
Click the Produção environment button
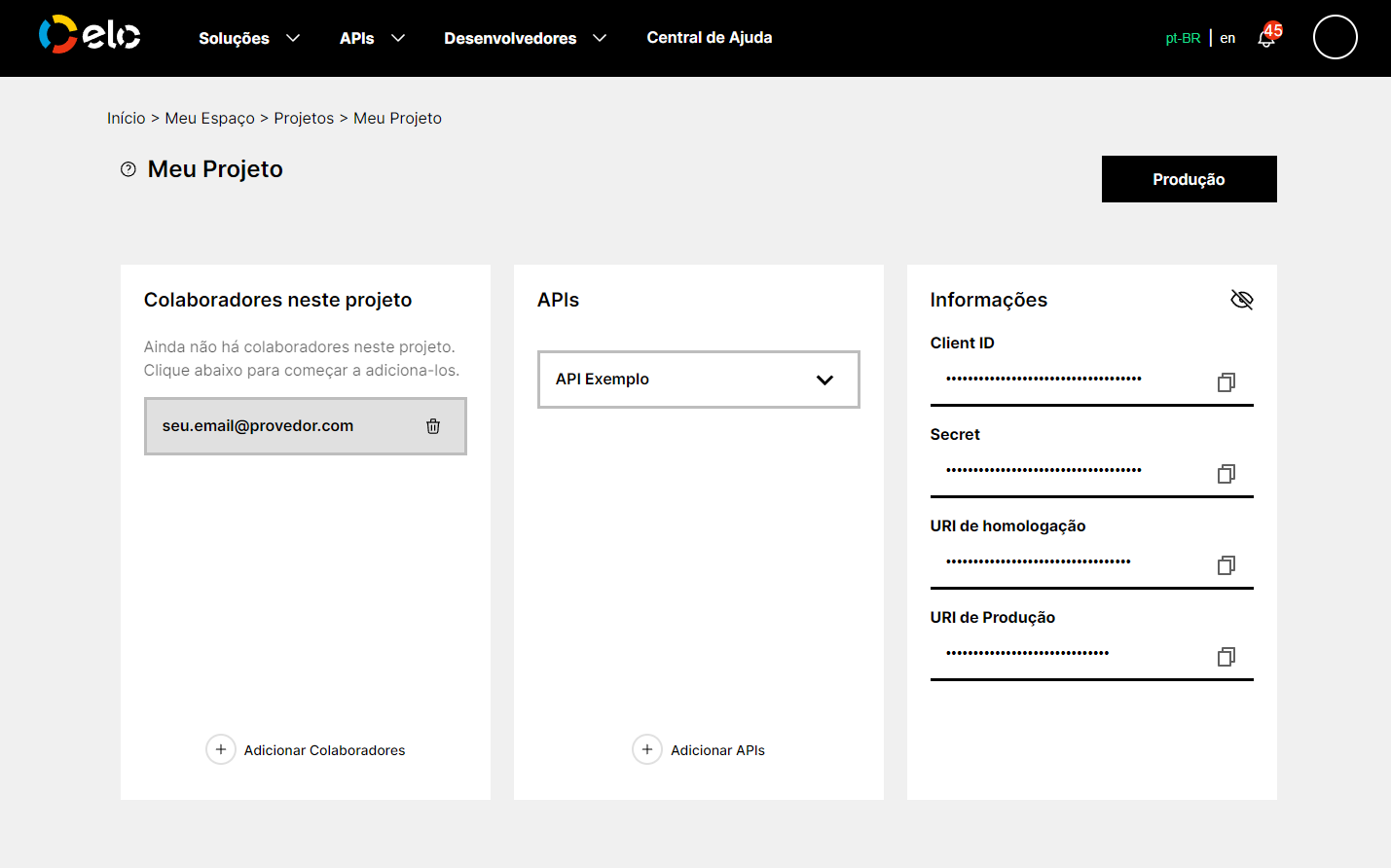pos(1189,179)
